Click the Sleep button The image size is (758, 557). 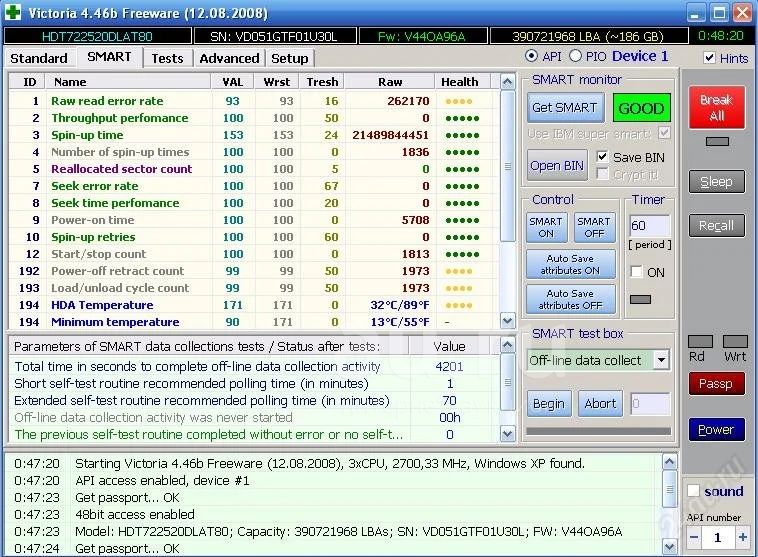point(716,182)
